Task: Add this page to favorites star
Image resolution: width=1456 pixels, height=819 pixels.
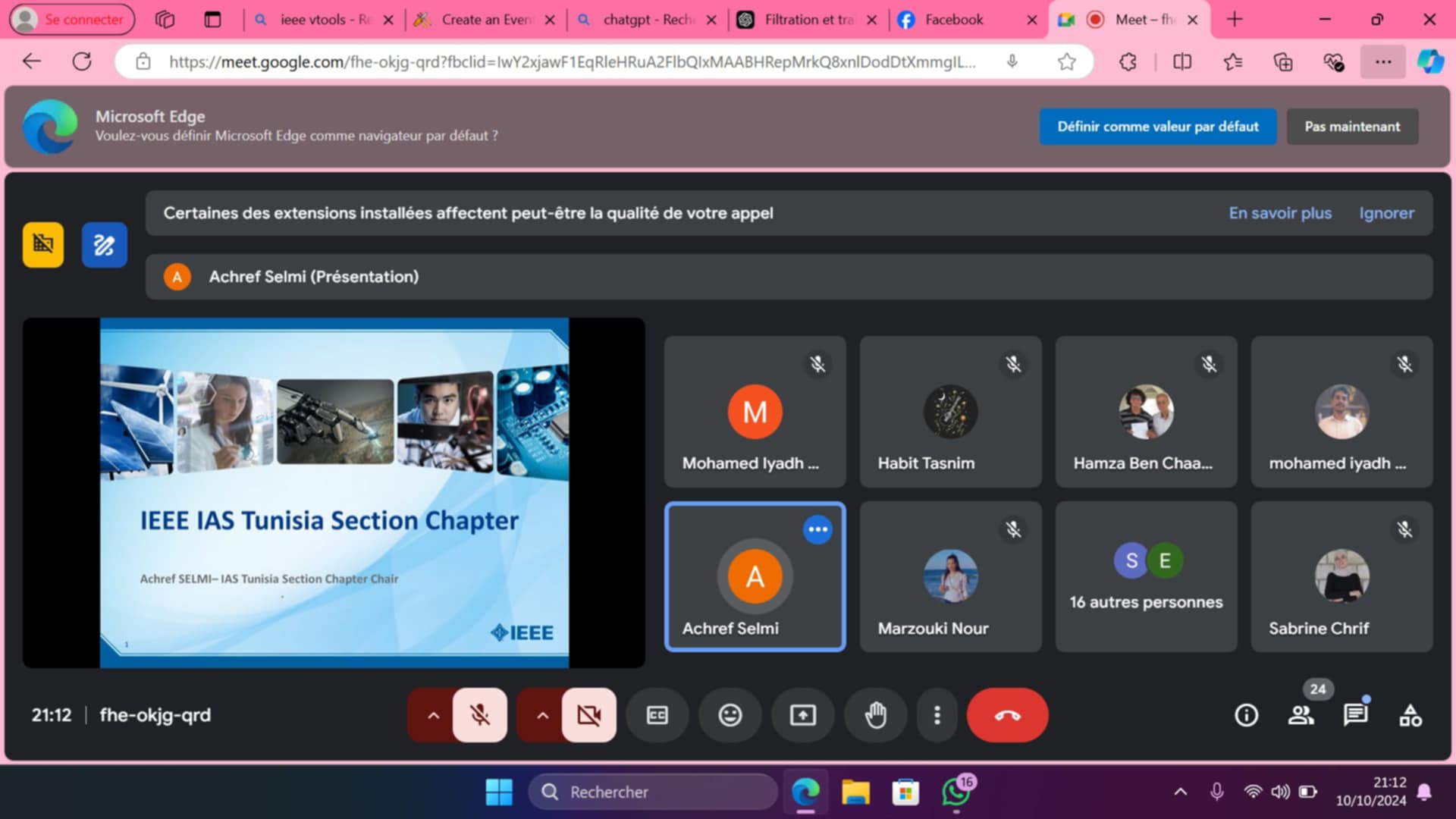Action: point(1066,61)
